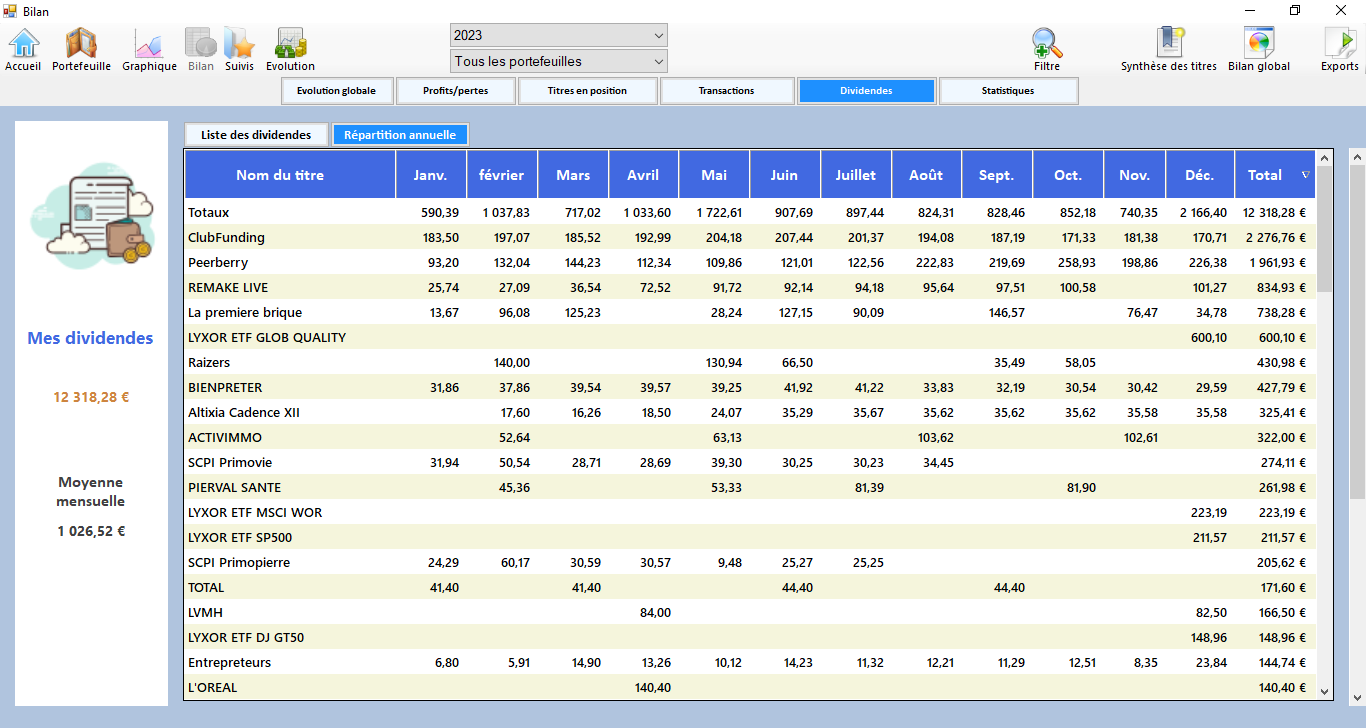Select SCPI Primovie row name
The height and width of the screenshot is (728, 1366).
point(230,462)
